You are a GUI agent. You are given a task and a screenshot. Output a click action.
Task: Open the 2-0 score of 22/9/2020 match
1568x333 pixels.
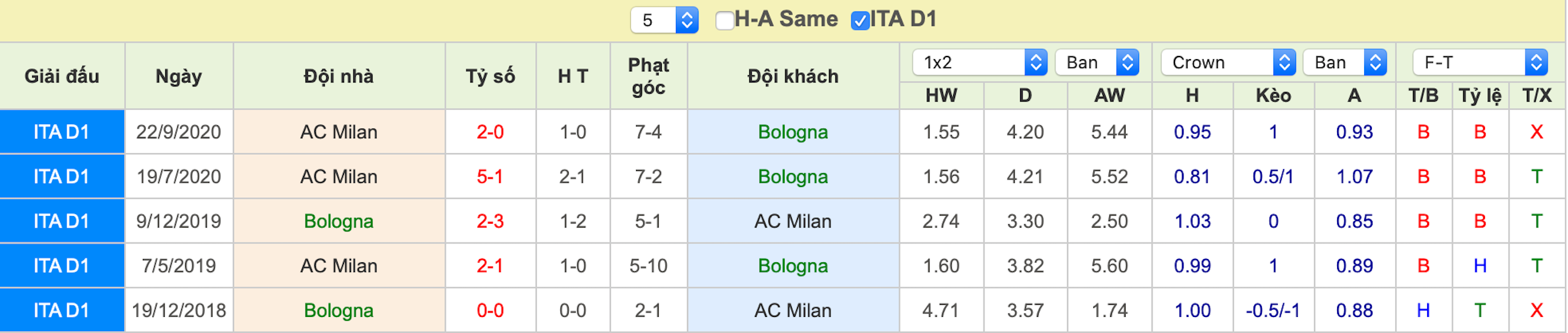coord(490,132)
